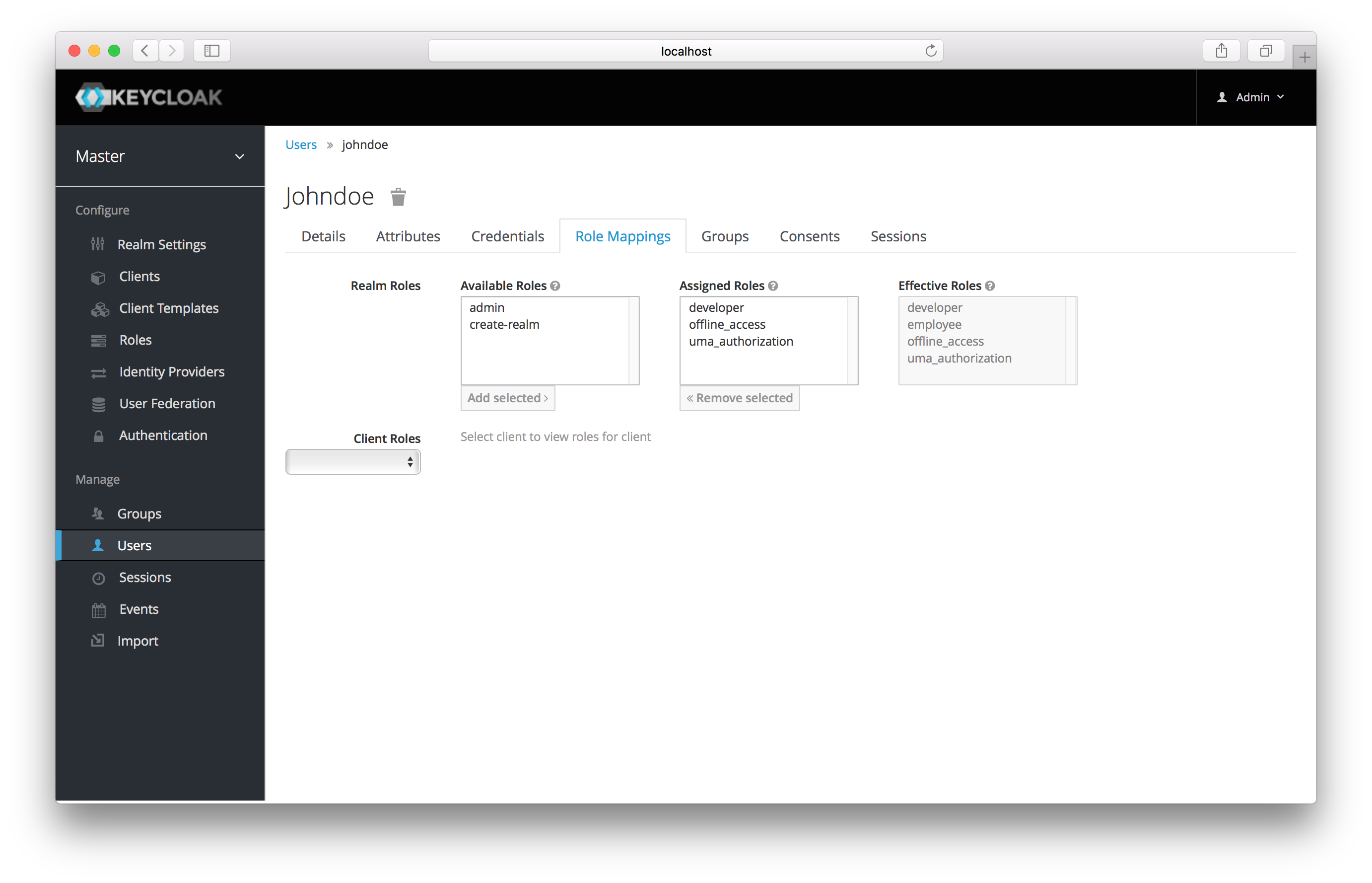
Task: Click Remove selected to unassign roles
Action: 740,398
